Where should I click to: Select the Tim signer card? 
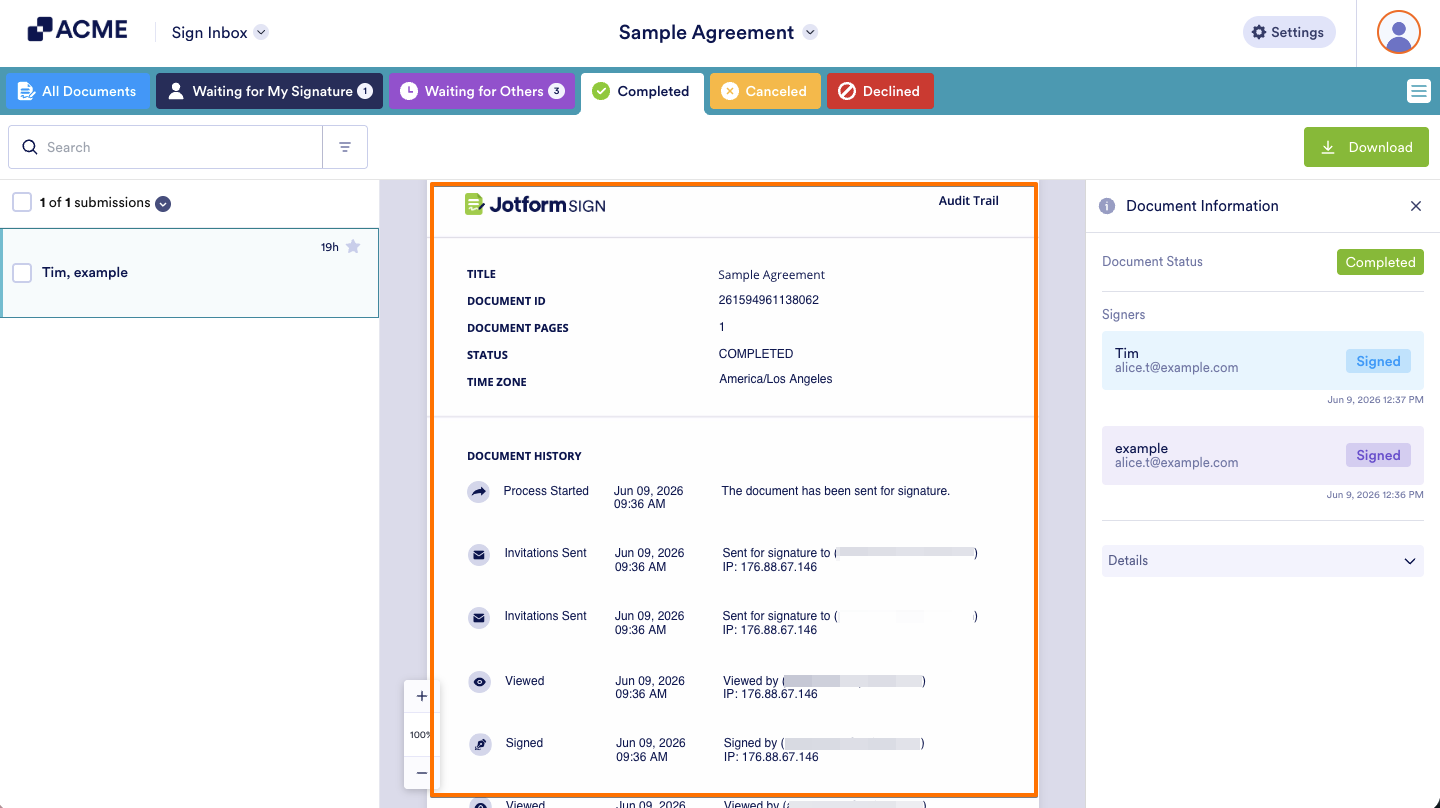point(1263,360)
